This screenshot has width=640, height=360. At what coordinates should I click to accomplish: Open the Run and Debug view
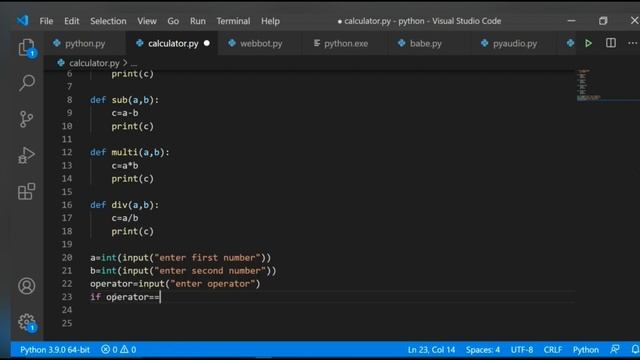(27, 155)
